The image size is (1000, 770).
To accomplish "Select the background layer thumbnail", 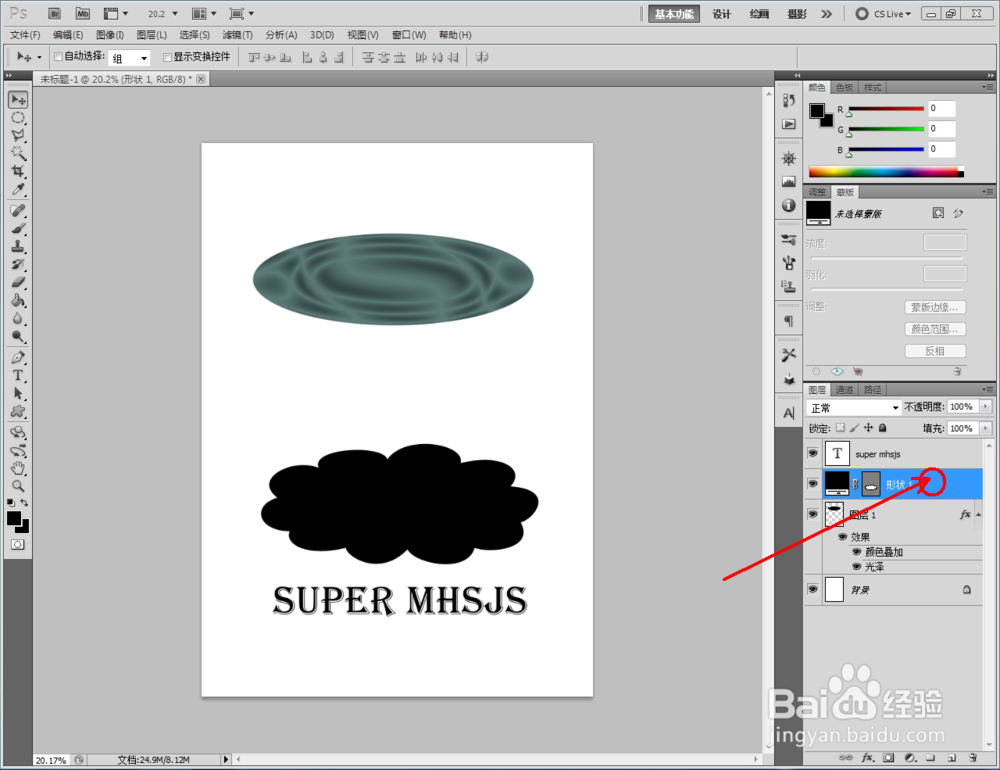I will [834, 589].
